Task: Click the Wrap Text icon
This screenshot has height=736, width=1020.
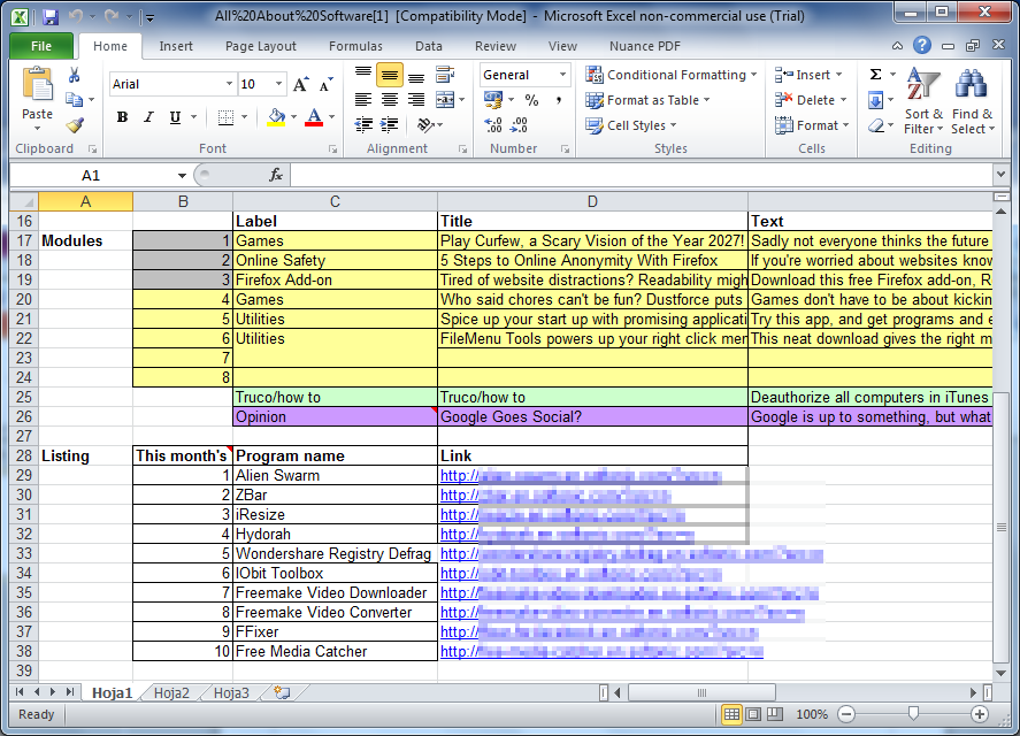Action: point(445,75)
